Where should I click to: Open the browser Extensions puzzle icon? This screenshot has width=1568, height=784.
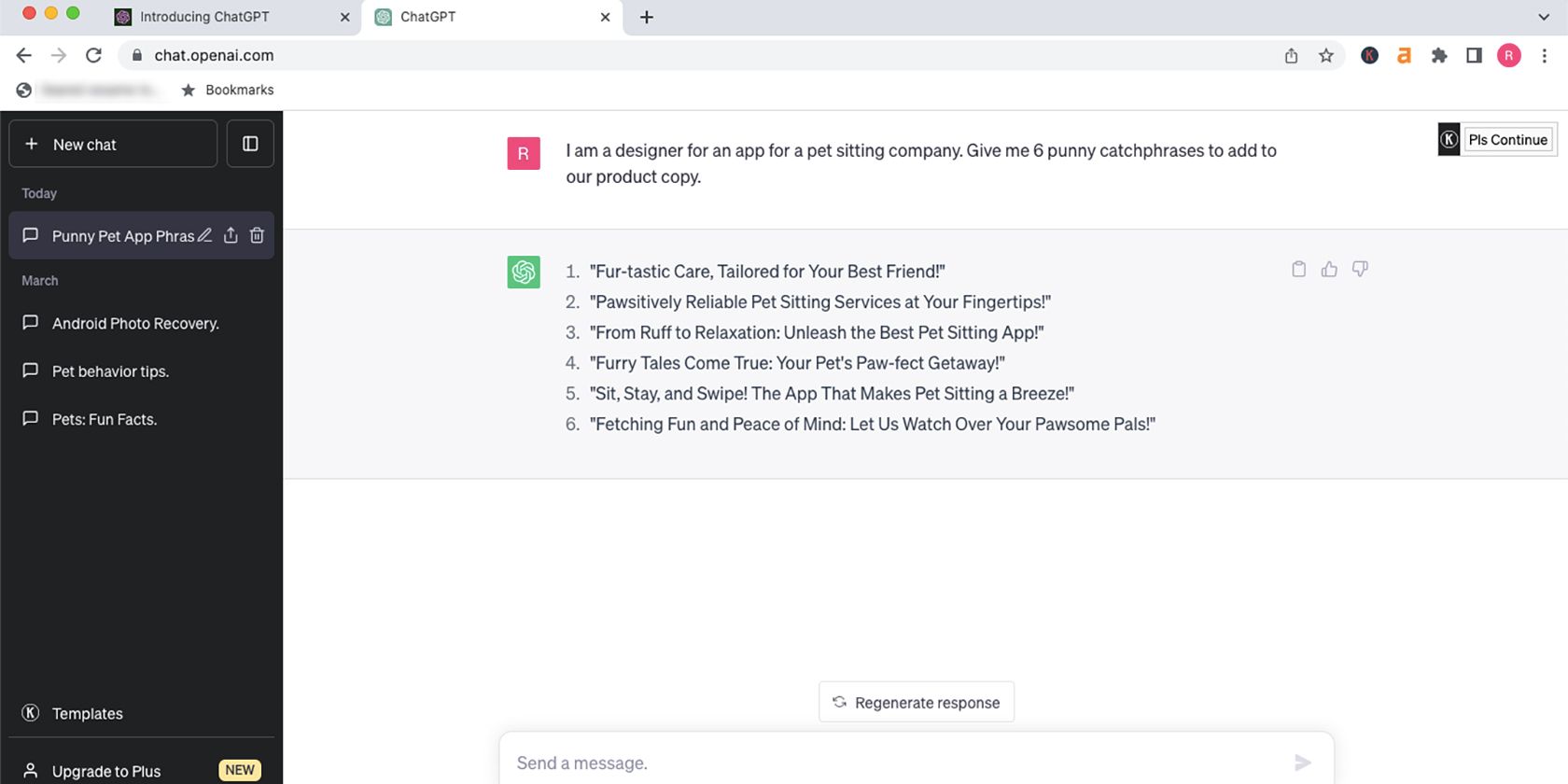pos(1439,56)
